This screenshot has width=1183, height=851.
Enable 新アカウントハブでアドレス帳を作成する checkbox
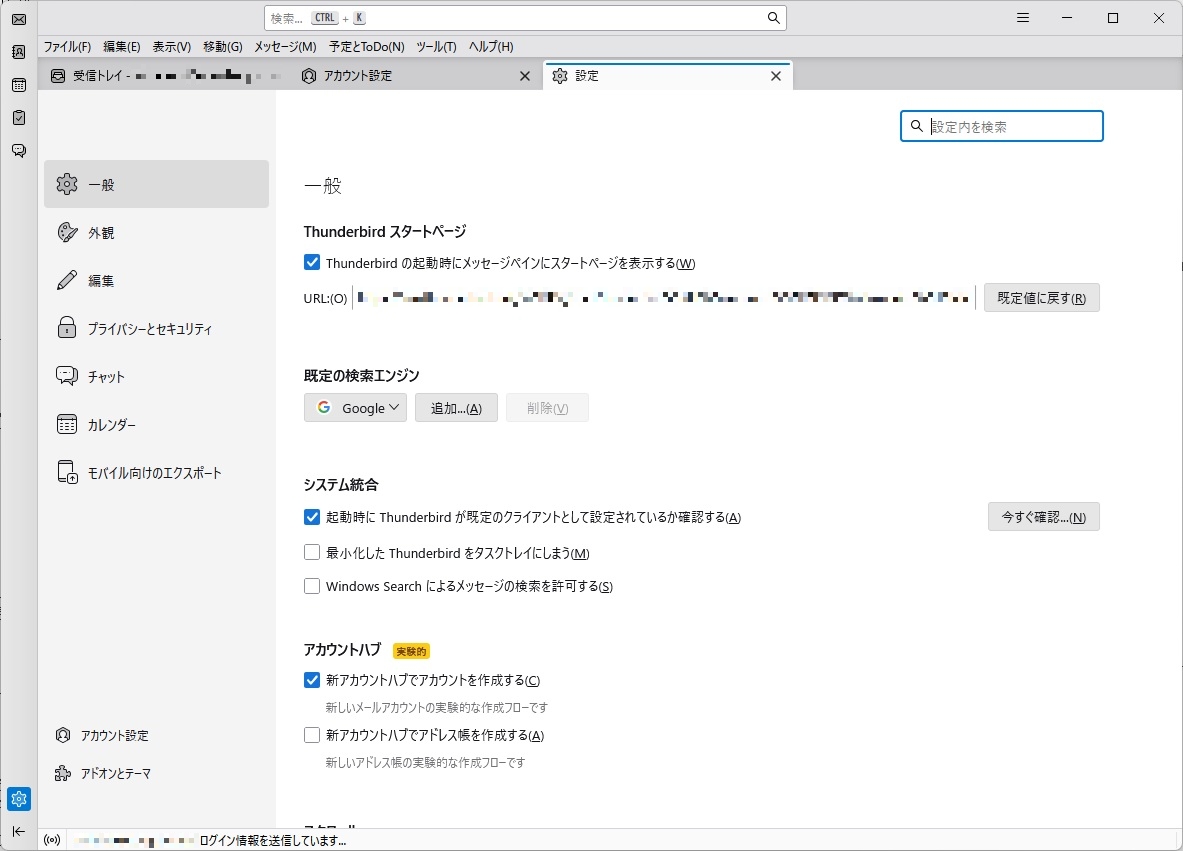[312, 735]
